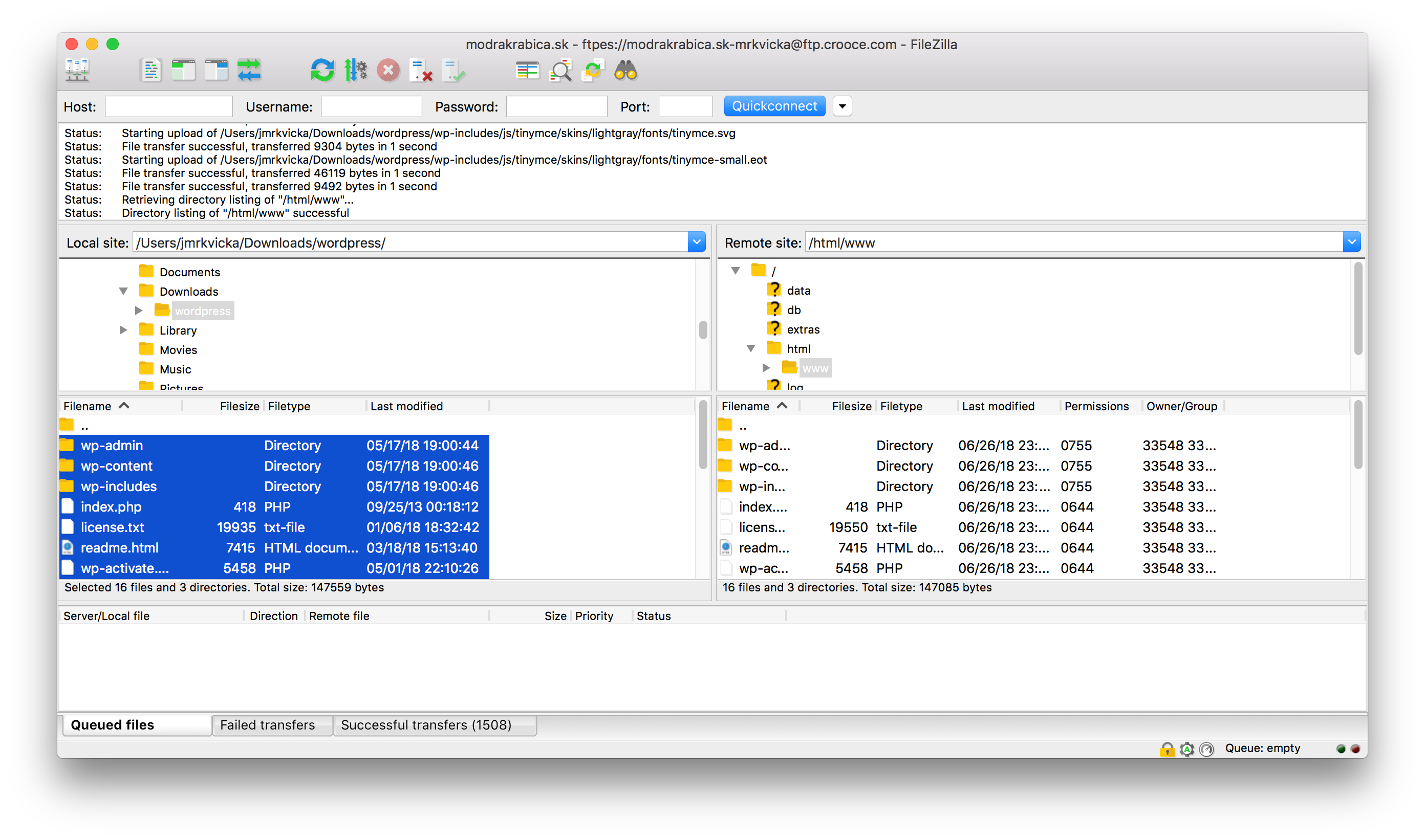Click the readme.html file icon in local list

pyautogui.click(x=68, y=547)
